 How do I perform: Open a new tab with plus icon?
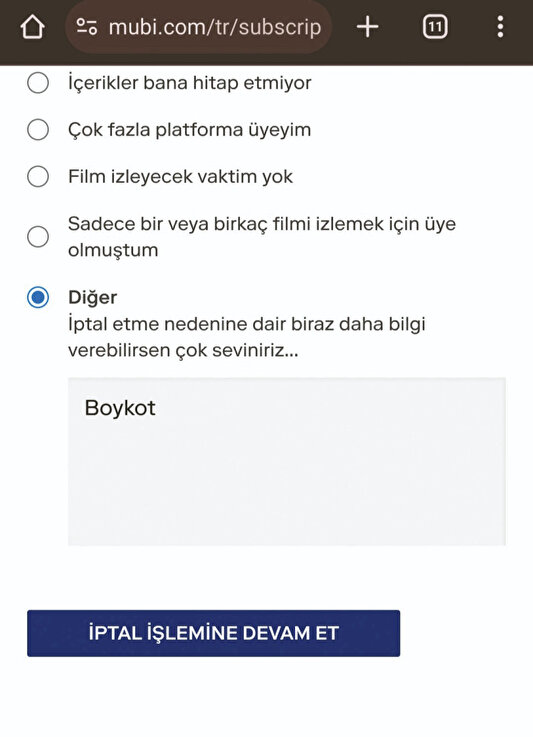pos(368,27)
